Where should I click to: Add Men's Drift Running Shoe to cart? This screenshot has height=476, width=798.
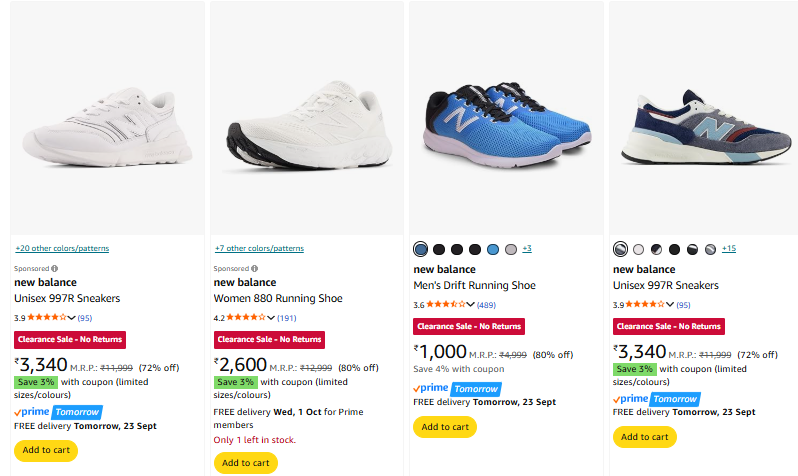[444, 427]
